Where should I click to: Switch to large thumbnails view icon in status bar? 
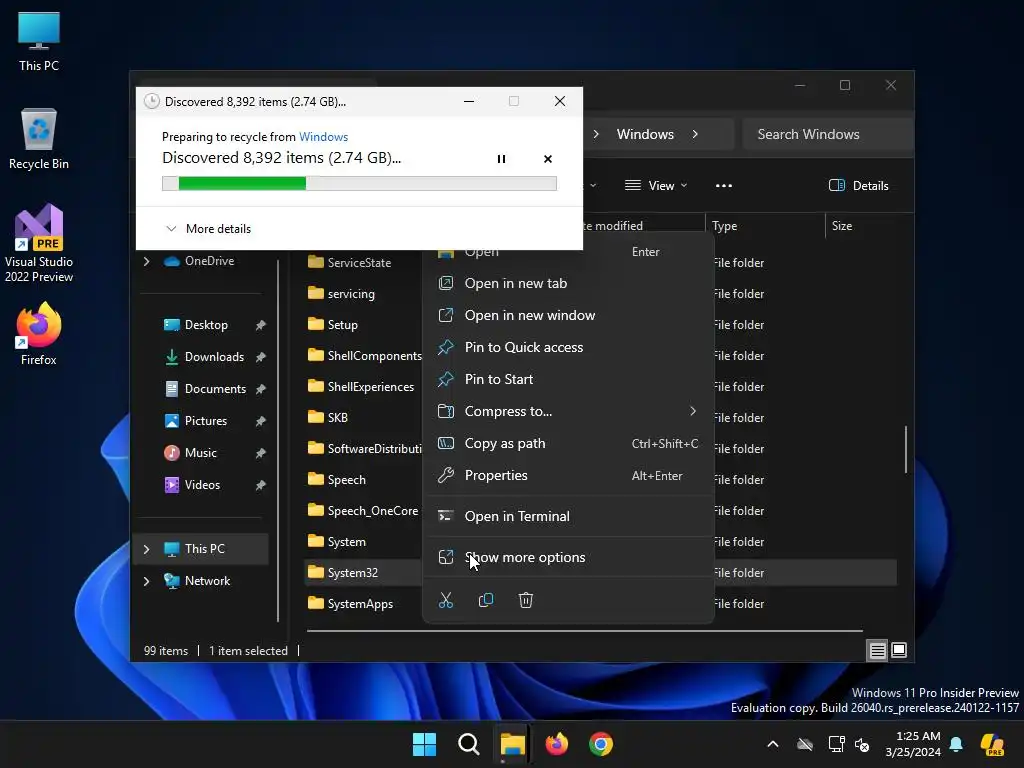[899, 650]
